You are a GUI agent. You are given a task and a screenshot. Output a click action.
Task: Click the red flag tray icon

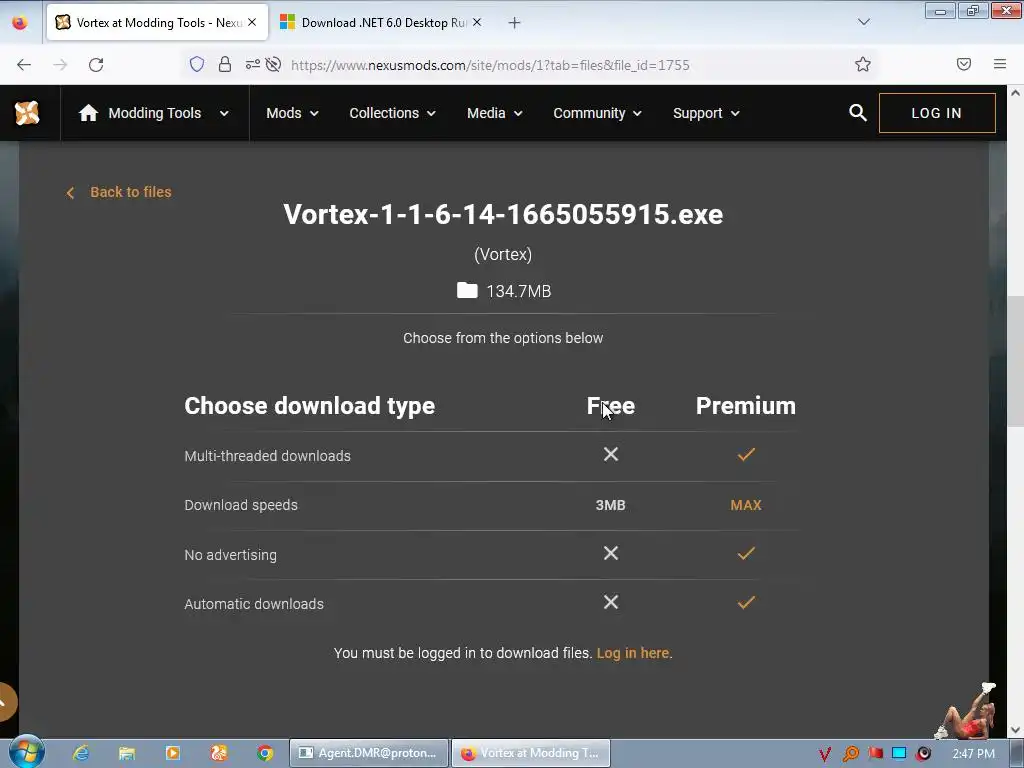coord(875,753)
